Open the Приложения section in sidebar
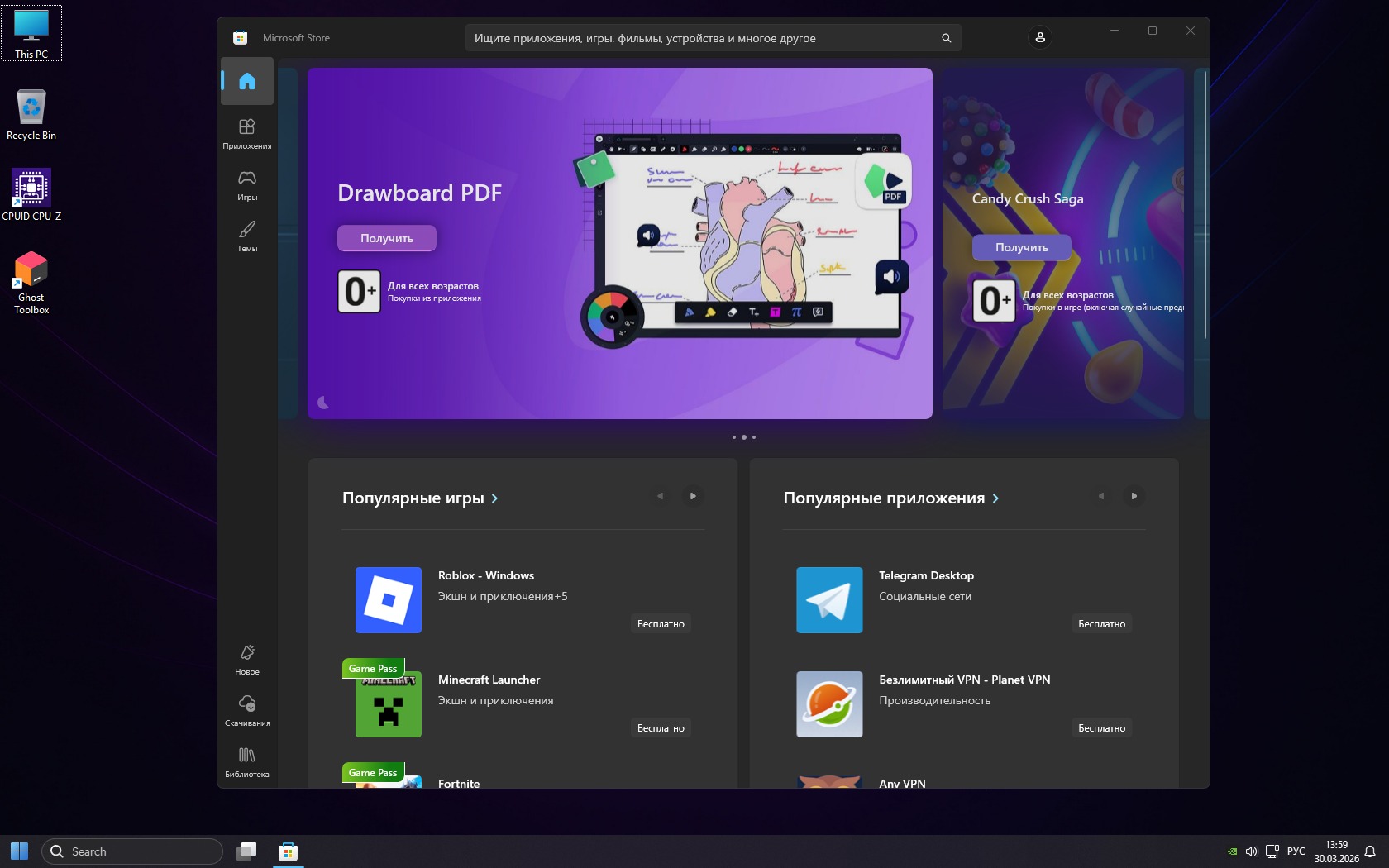 click(247, 133)
